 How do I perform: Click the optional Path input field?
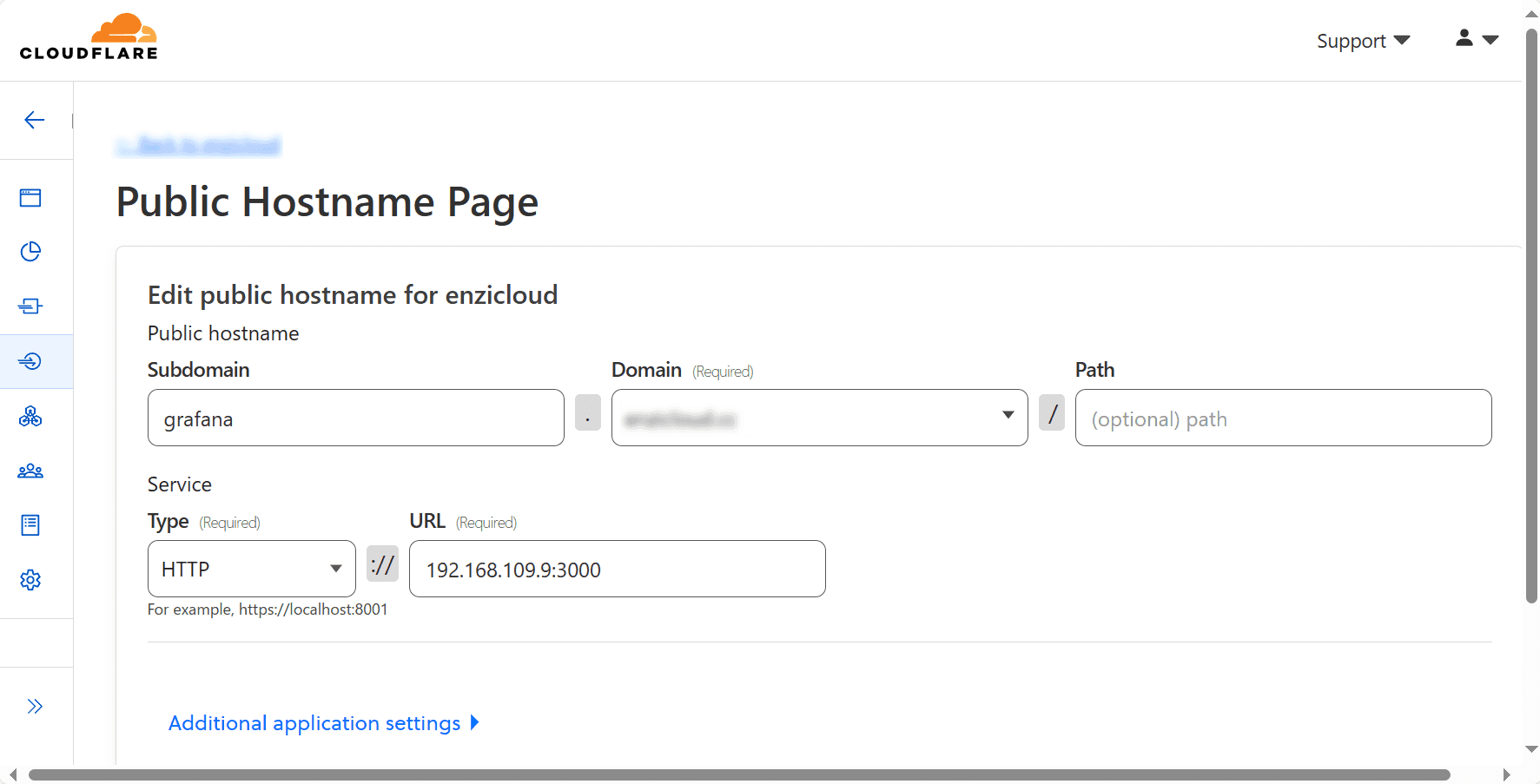pyautogui.click(x=1282, y=418)
